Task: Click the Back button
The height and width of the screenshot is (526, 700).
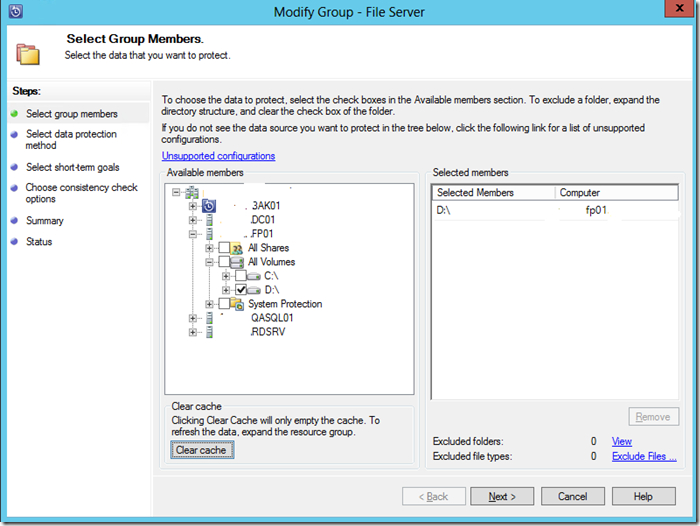Action: [433, 497]
